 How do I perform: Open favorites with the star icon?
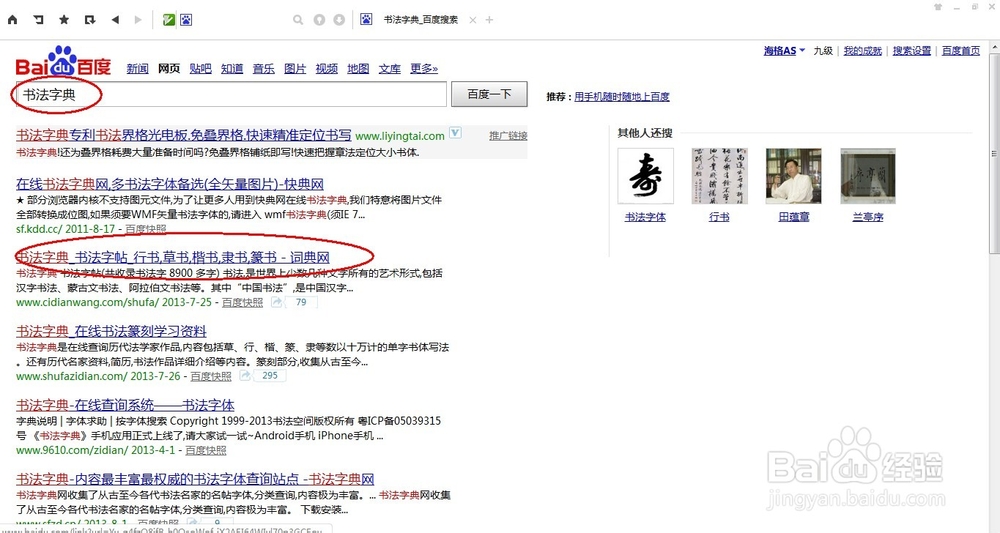click(x=64, y=20)
